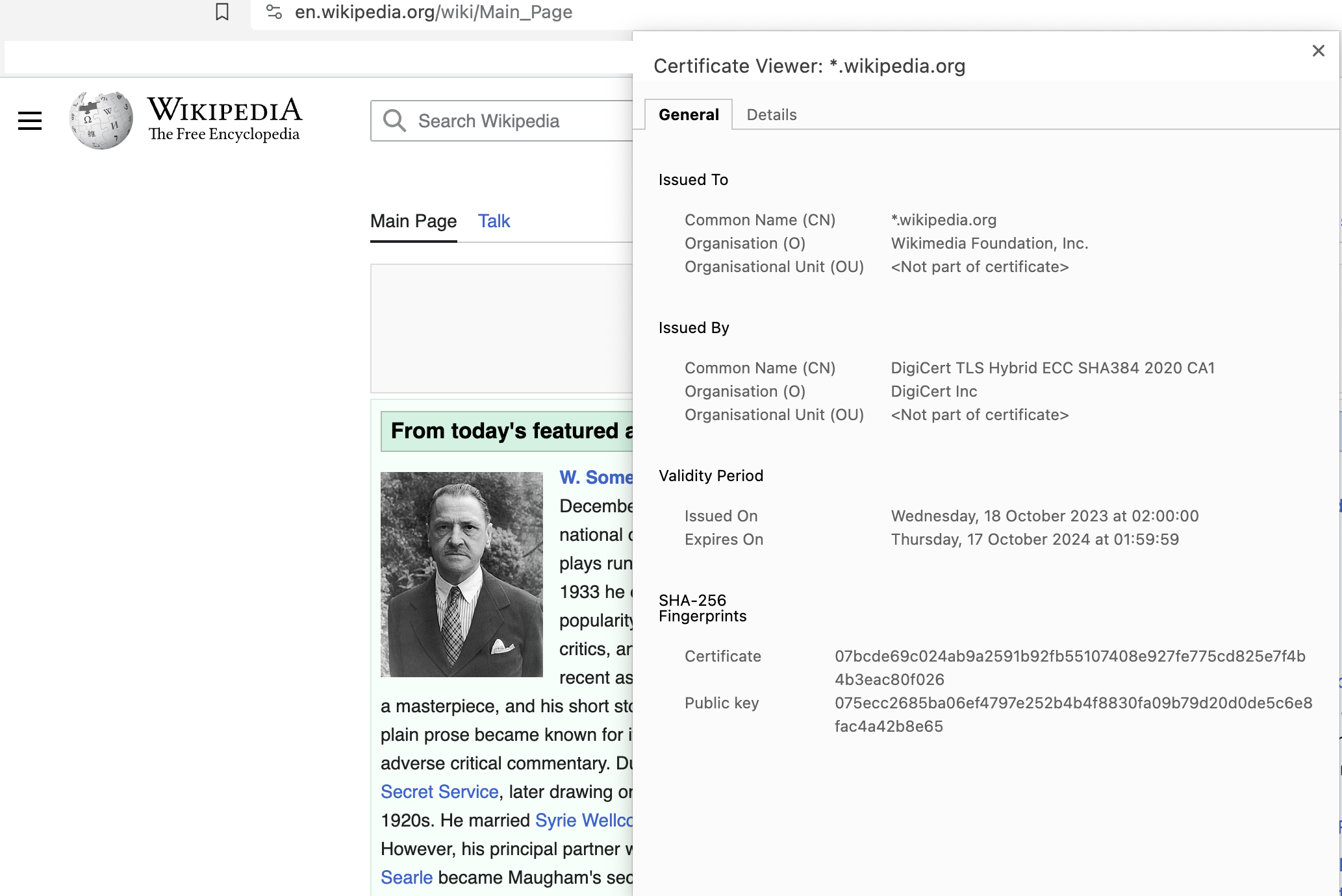Select Issued On date 18 October 2023
Screen dimensions: 1342x896
pyautogui.click(x=1045, y=516)
